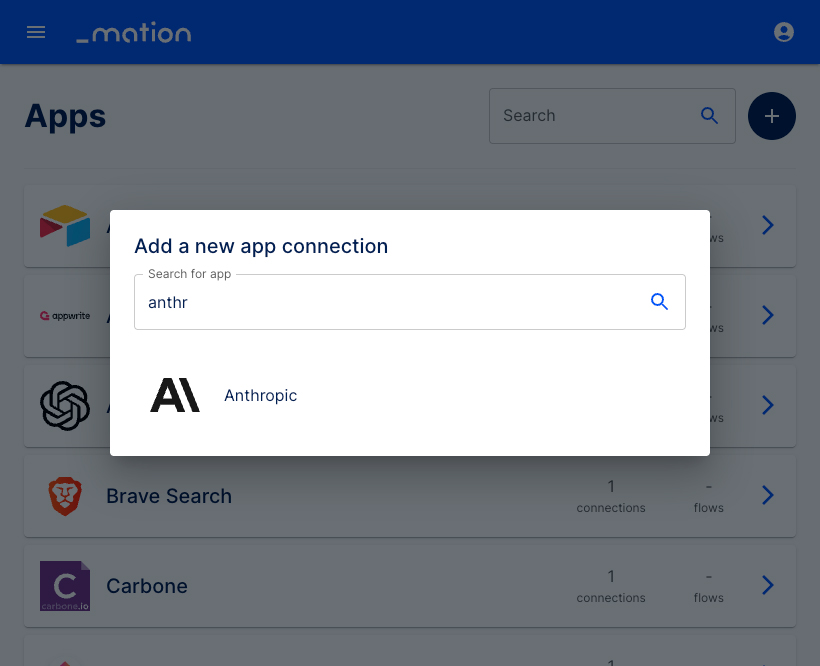This screenshot has height=666, width=820.
Task: Click the Carbone app icon
Action: tap(65, 585)
